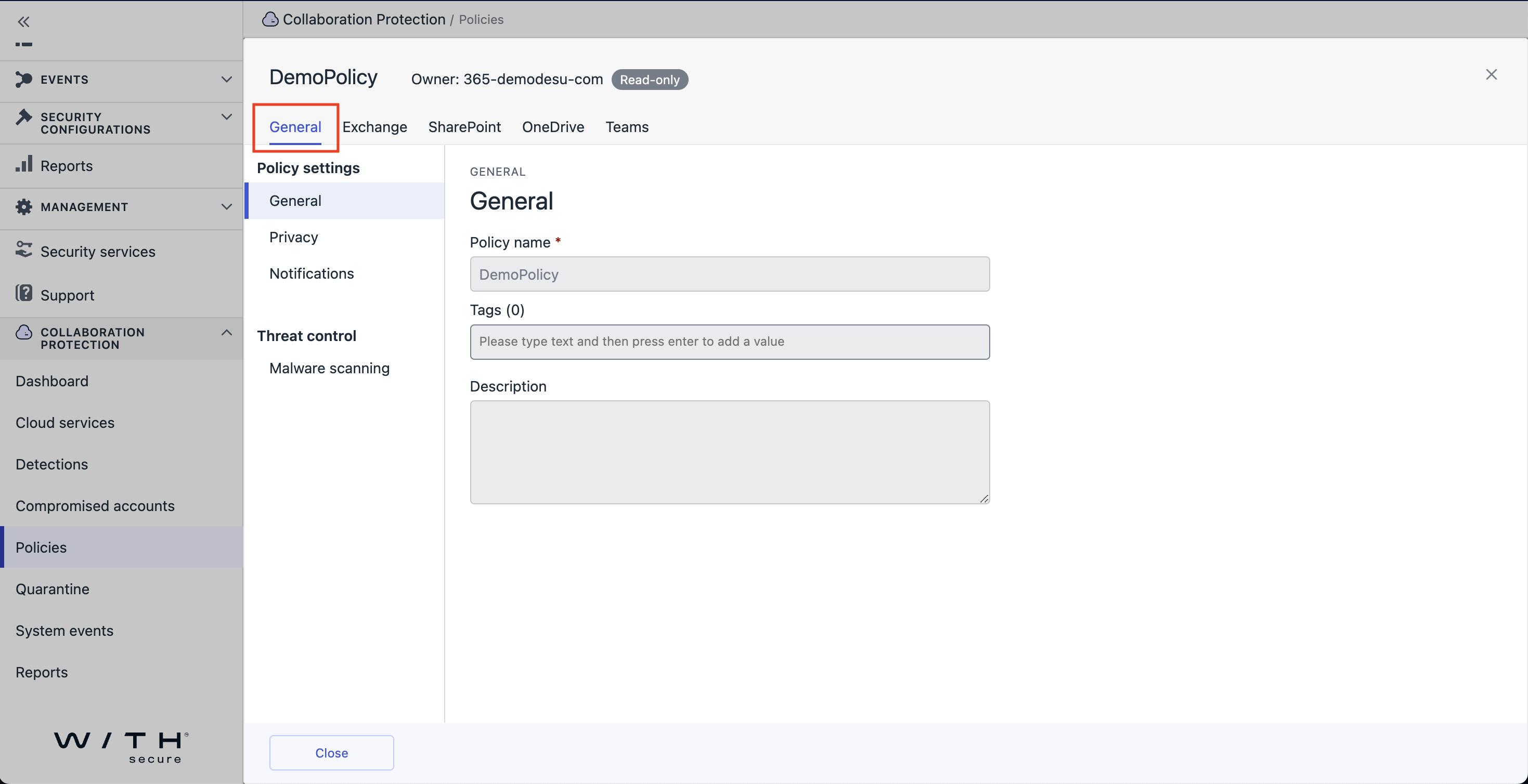The width and height of the screenshot is (1528, 784).
Task: Click the MANAGEMENT section label
Action: coord(84,207)
